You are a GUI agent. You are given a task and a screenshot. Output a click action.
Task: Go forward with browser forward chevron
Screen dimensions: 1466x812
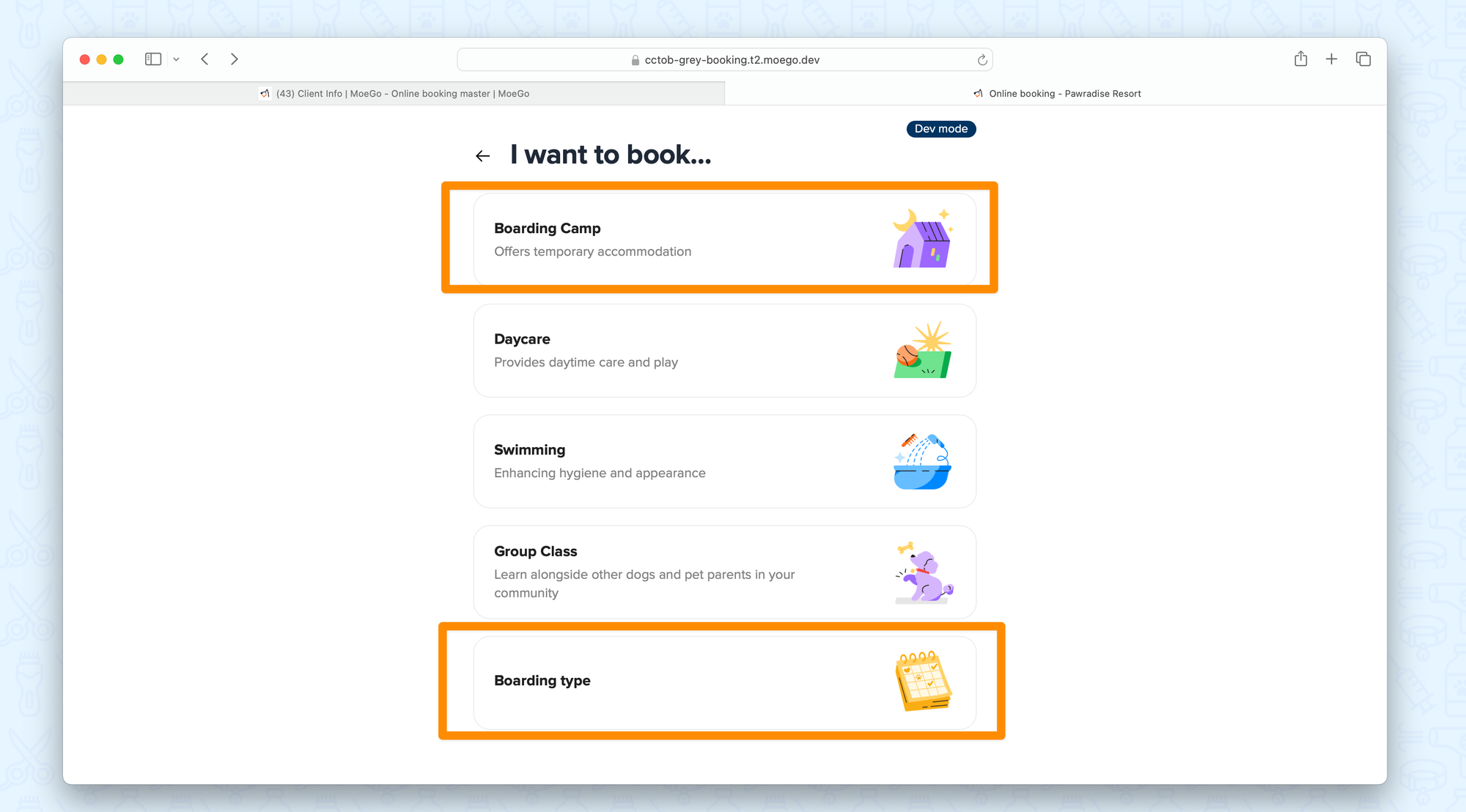click(234, 59)
